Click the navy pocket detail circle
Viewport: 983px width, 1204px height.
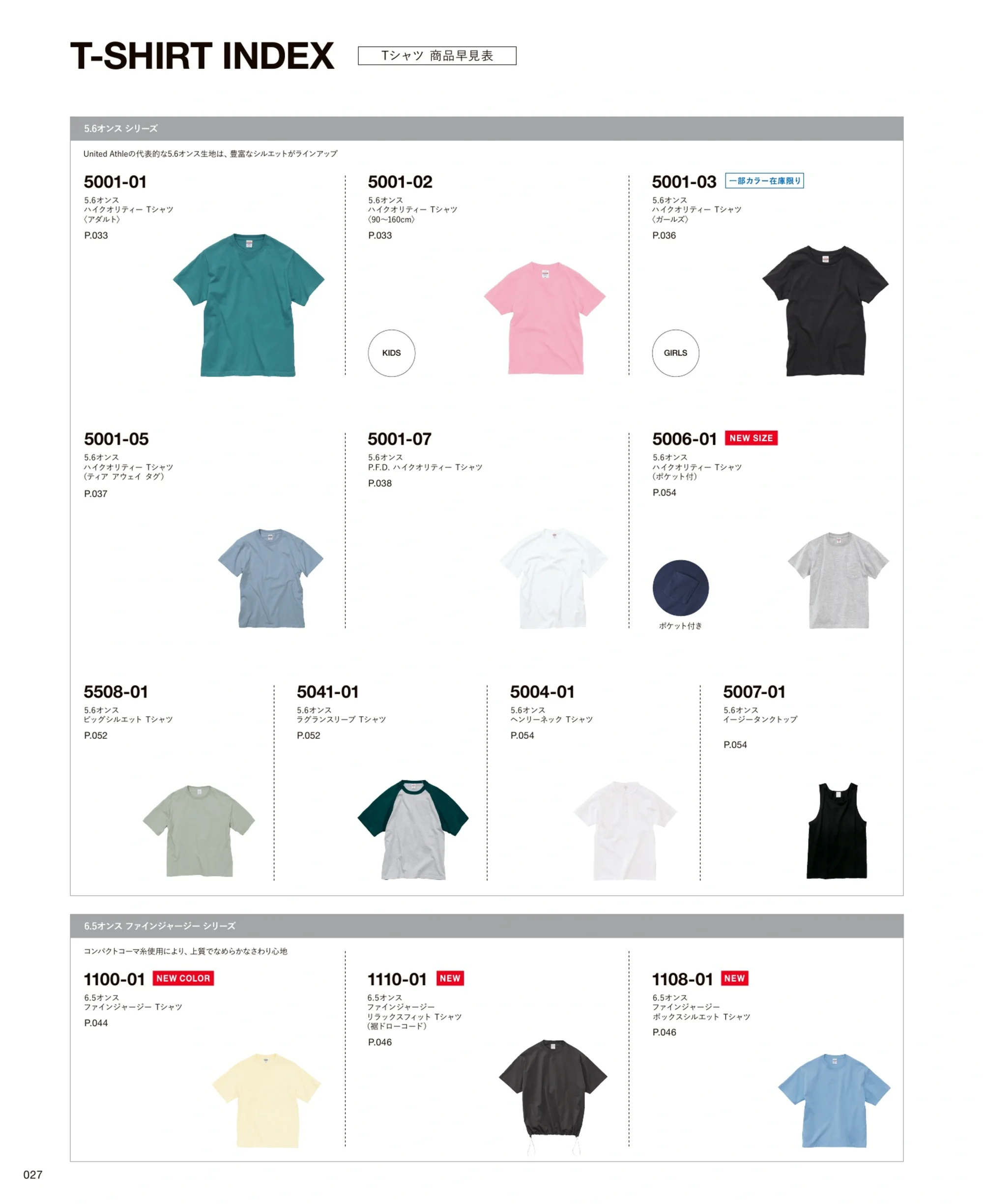tap(681, 588)
